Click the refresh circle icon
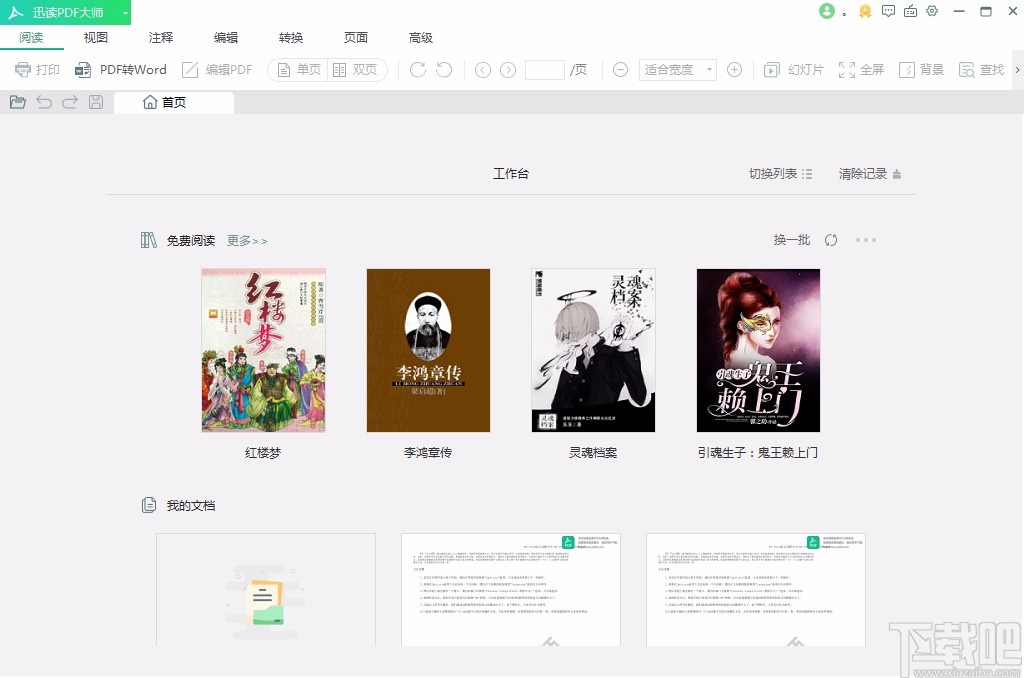This screenshot has width=1024, height=678. click(831, 240)
